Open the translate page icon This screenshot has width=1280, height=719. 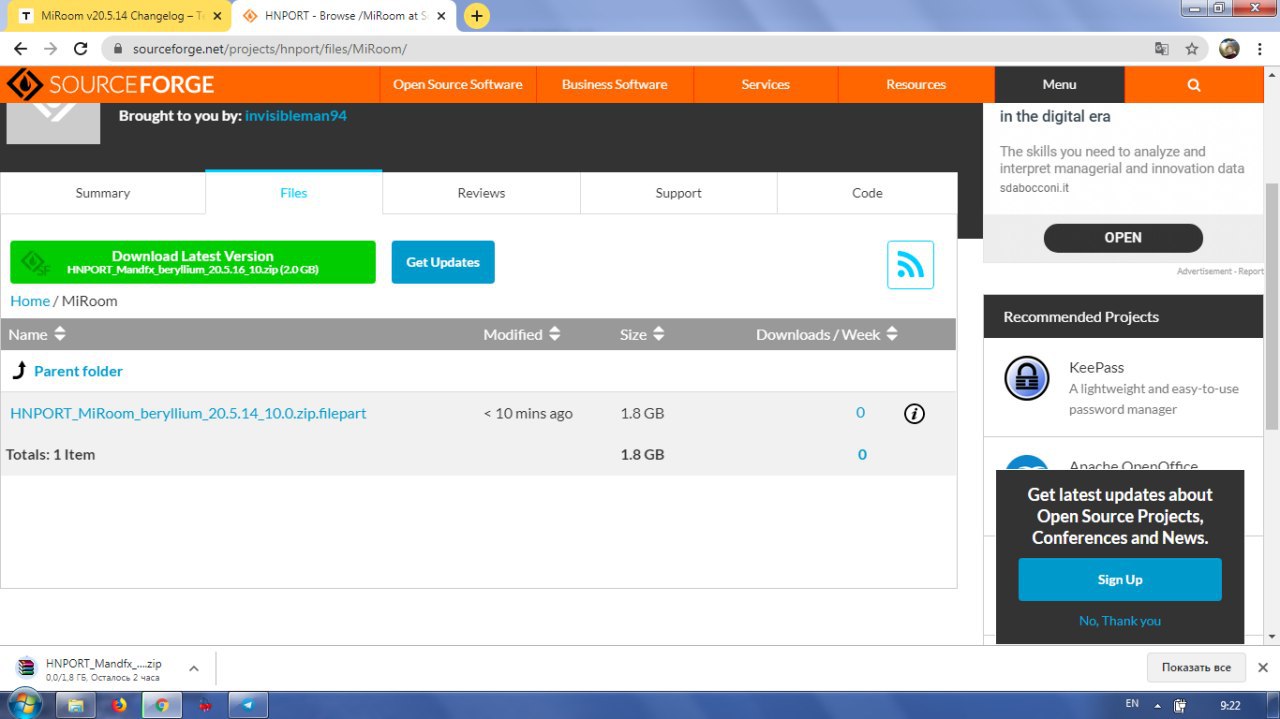1161,49
